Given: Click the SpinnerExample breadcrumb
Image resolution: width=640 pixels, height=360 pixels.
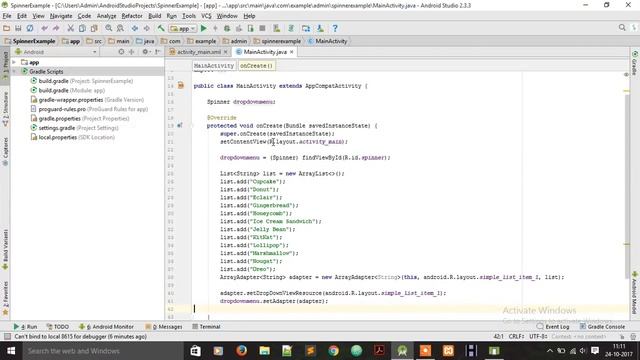Looking at the screenshot, I should coord(30,41).
